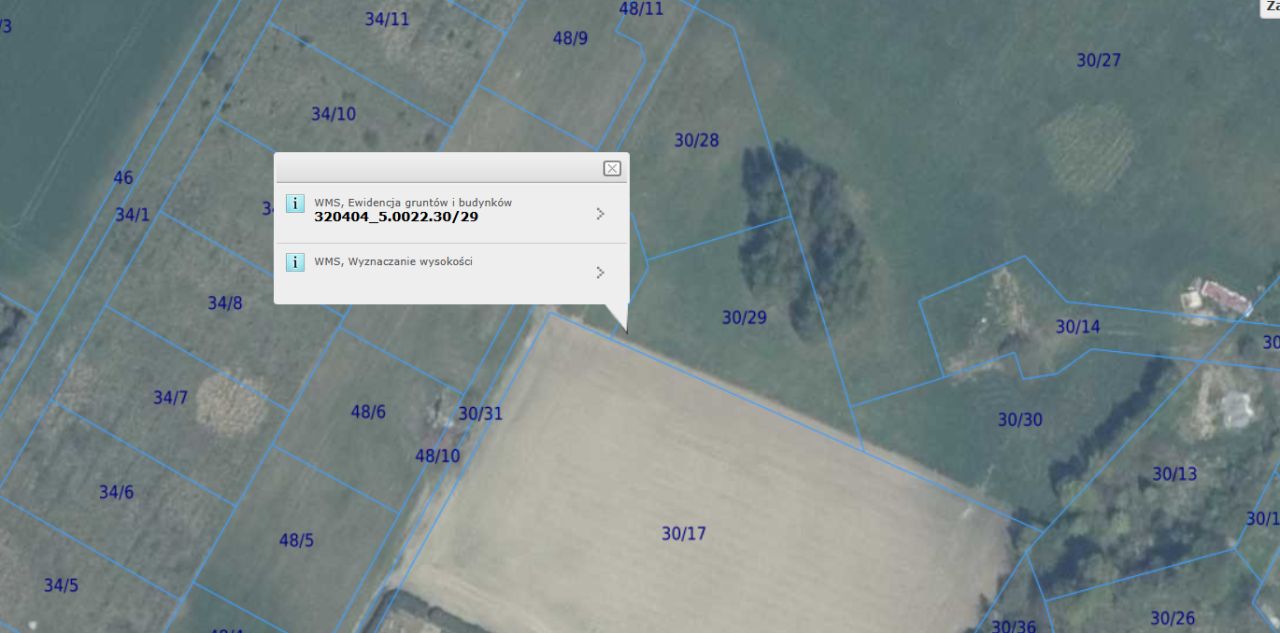Screen dimensions: 1280x633
Task: Select parcel label 48/10 on map
Action: [x=437, y=455]
